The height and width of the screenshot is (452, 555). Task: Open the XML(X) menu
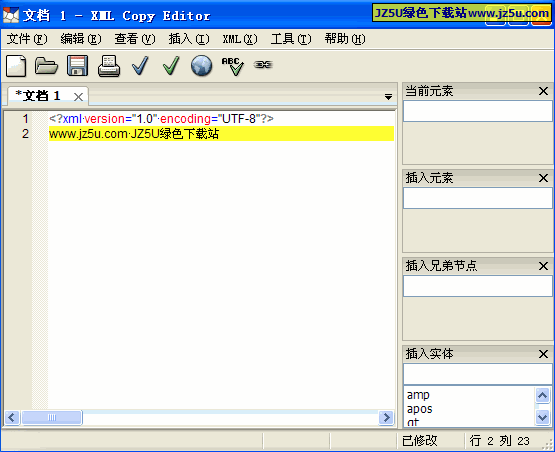coord(240,39)
